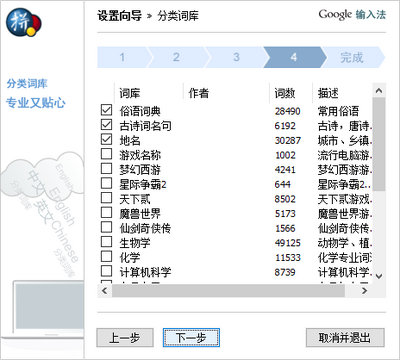Enable the 游戏名称 dictionary checkbox
The height and width of the screenshot is (360, 400).
coord(106,154)
